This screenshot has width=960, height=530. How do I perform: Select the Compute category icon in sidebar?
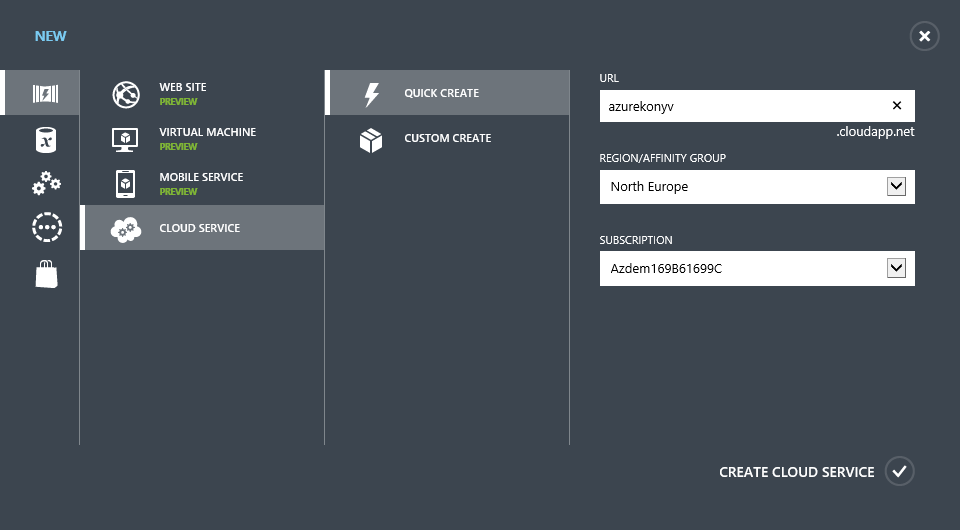pos(45,93)
